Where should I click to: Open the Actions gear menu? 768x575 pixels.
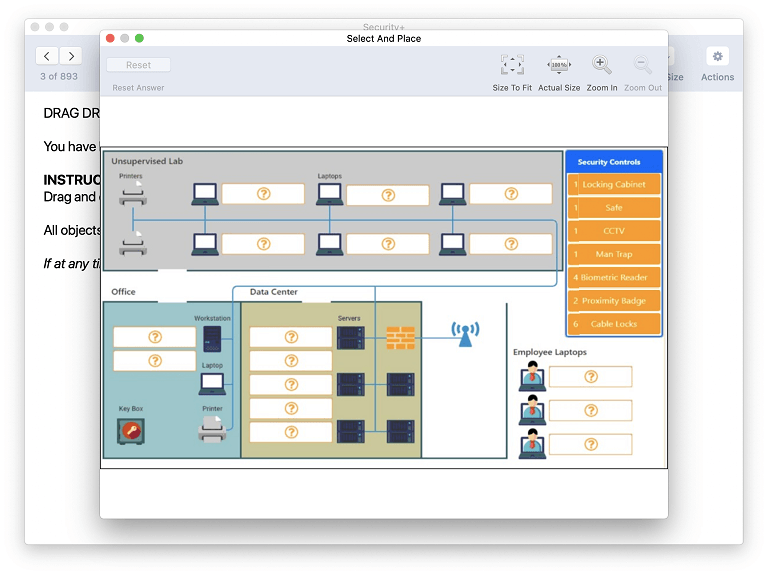[x=717, y=57]
